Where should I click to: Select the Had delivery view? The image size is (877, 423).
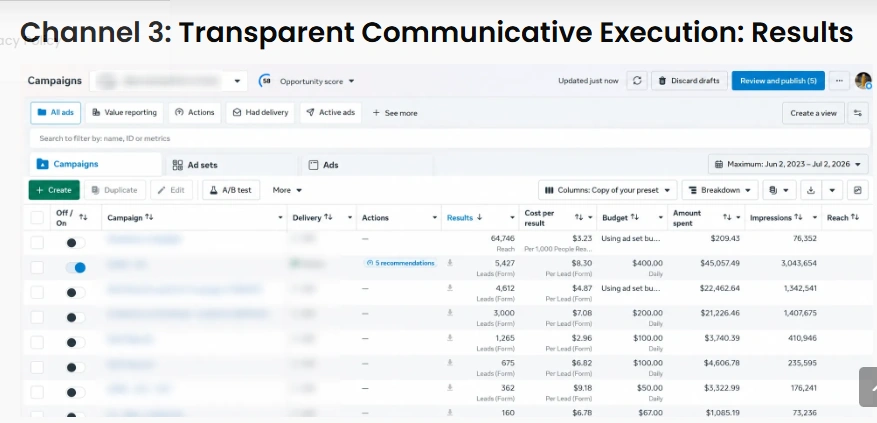[260, 112]
